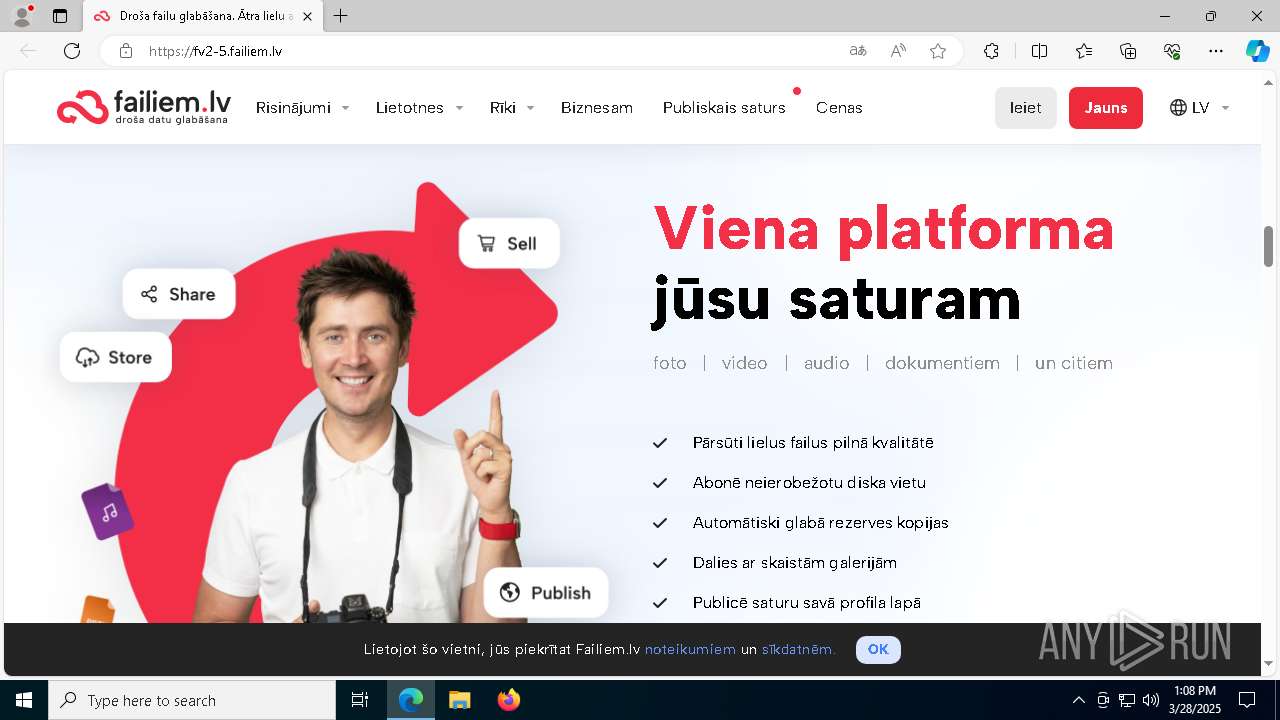Open the Biznesam page
Viewport: 1280px width, 720px height.
point(597,108)
